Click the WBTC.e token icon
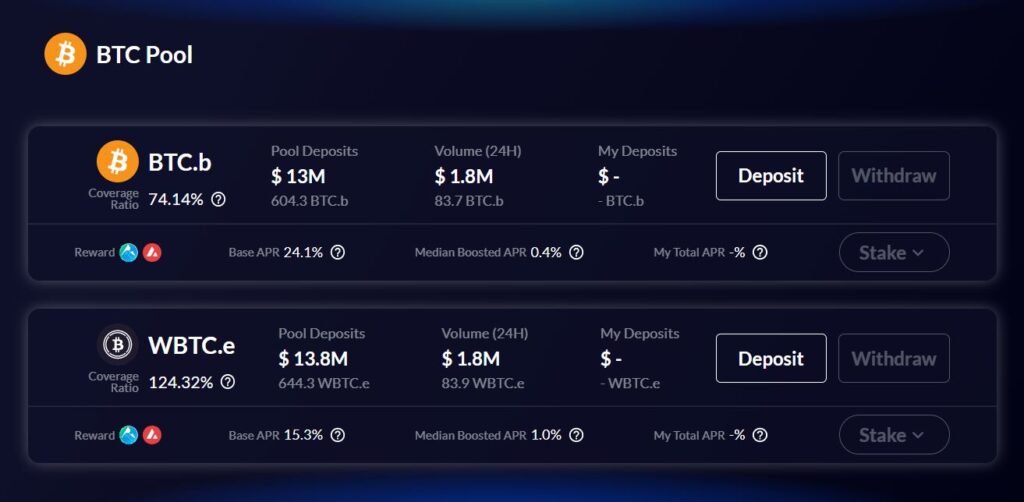 118,344
